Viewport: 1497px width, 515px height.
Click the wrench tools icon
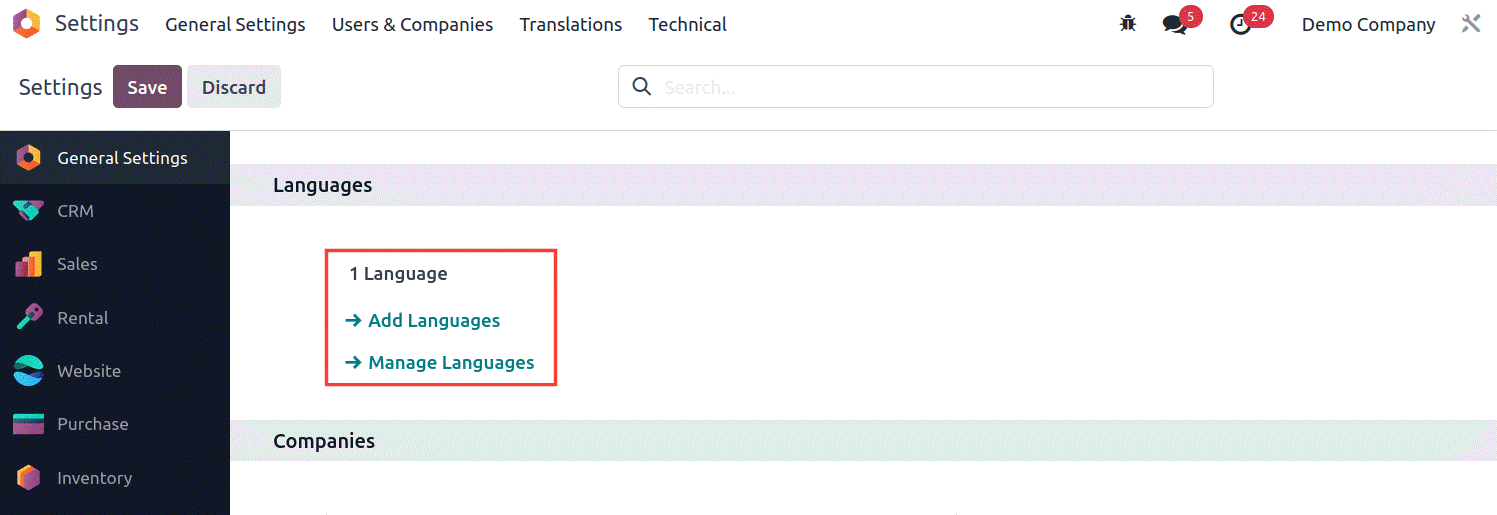click(1470, 24)
